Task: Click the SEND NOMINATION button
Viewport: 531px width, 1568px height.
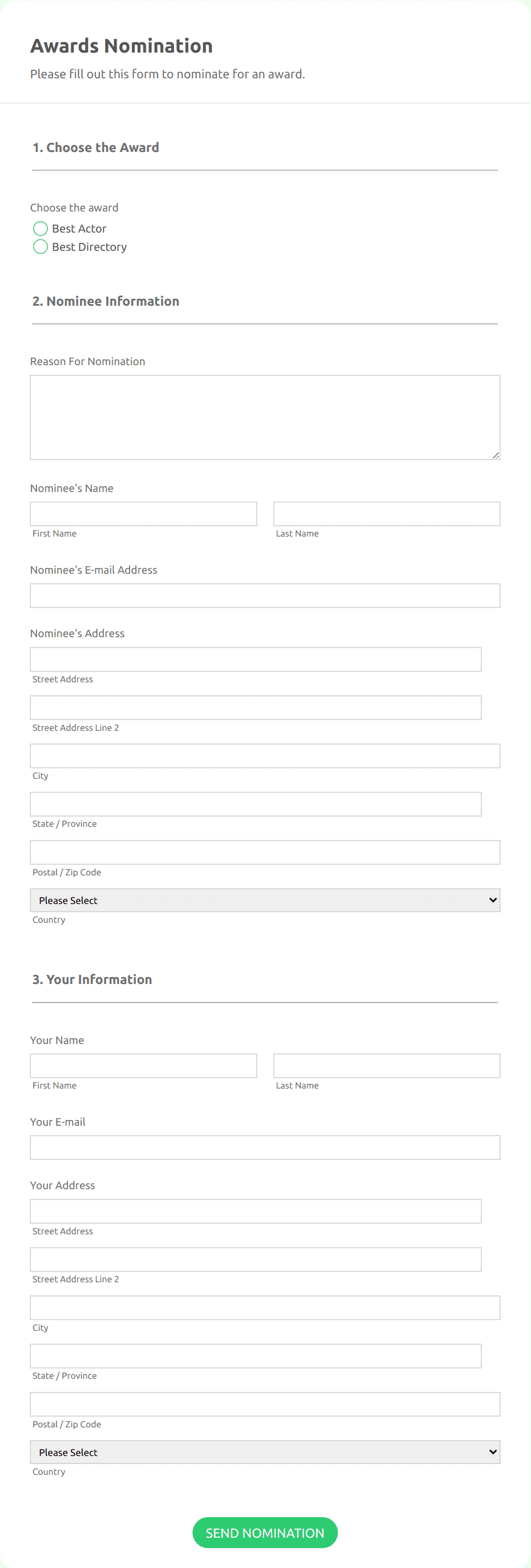Action: pos(264,1533)
